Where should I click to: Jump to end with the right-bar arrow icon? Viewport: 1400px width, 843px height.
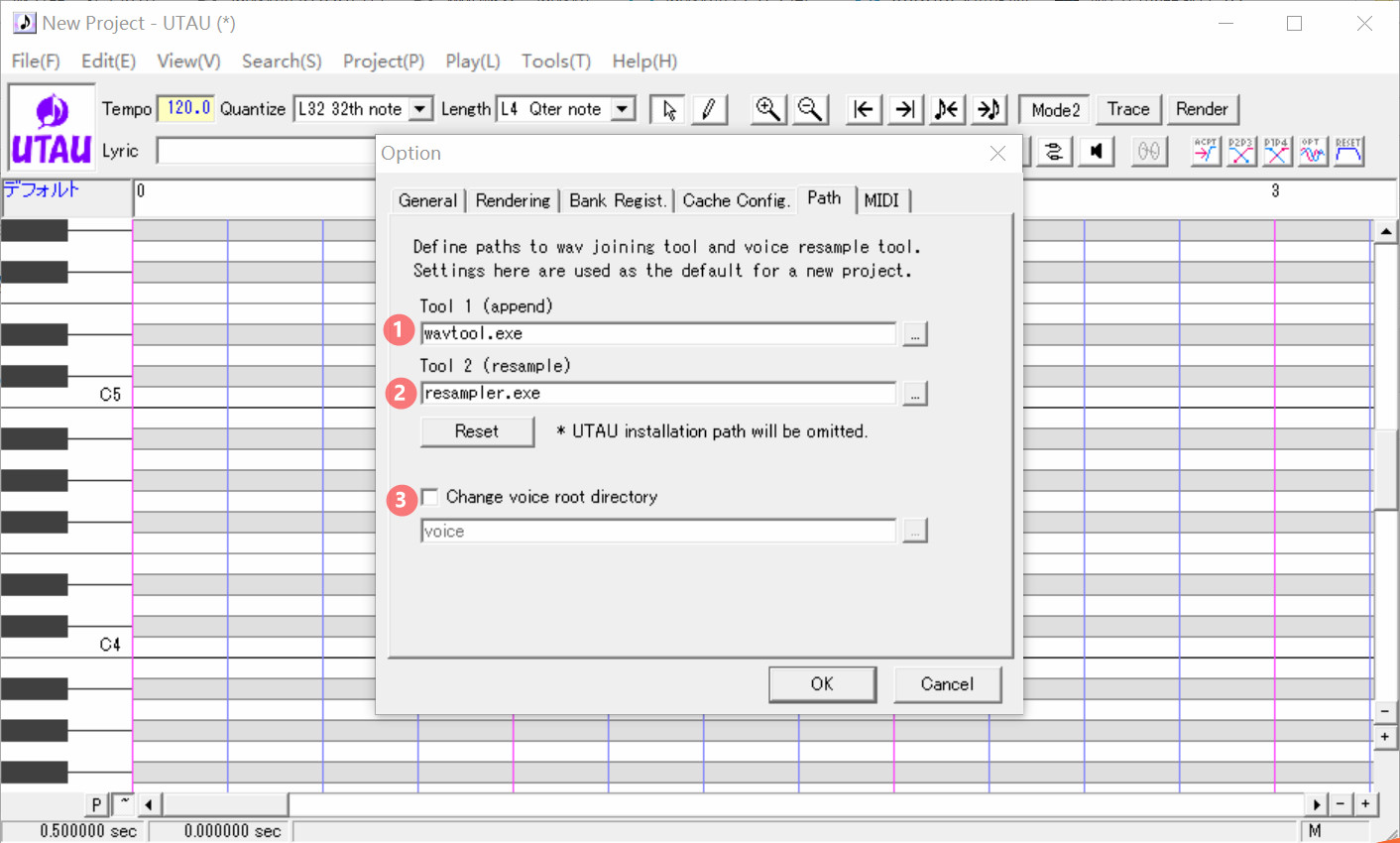tap(905, 109)
